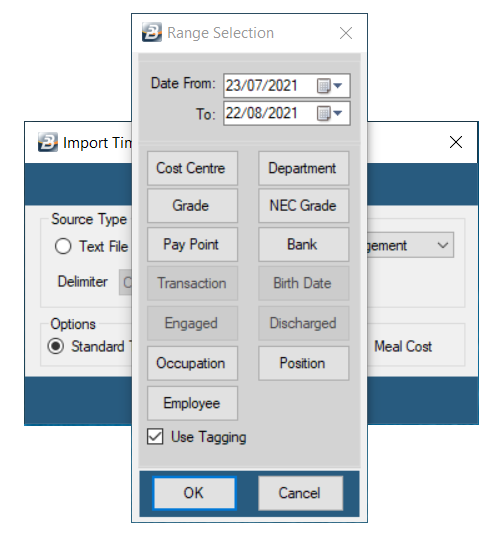The height and width of the screenshot is (534, 494).
Task: Select the Text File radio button
Action: pos(63,246)
